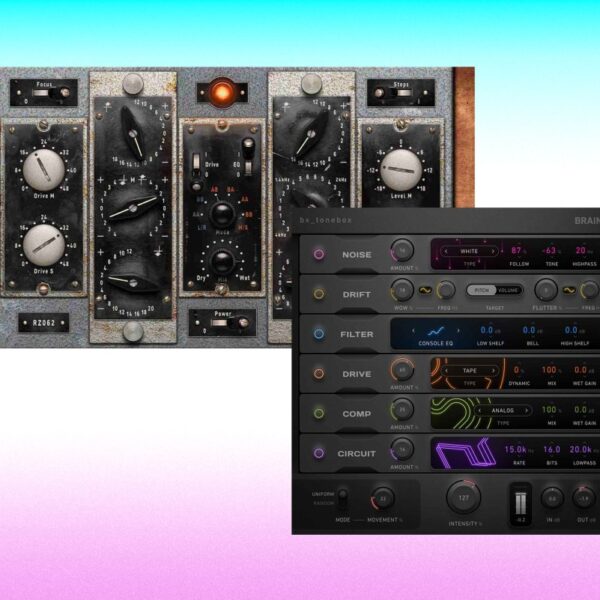This screenshot has width=600, height=600.
Task: Flip the Uniform/Random mode switch
Action: (343, 498)
